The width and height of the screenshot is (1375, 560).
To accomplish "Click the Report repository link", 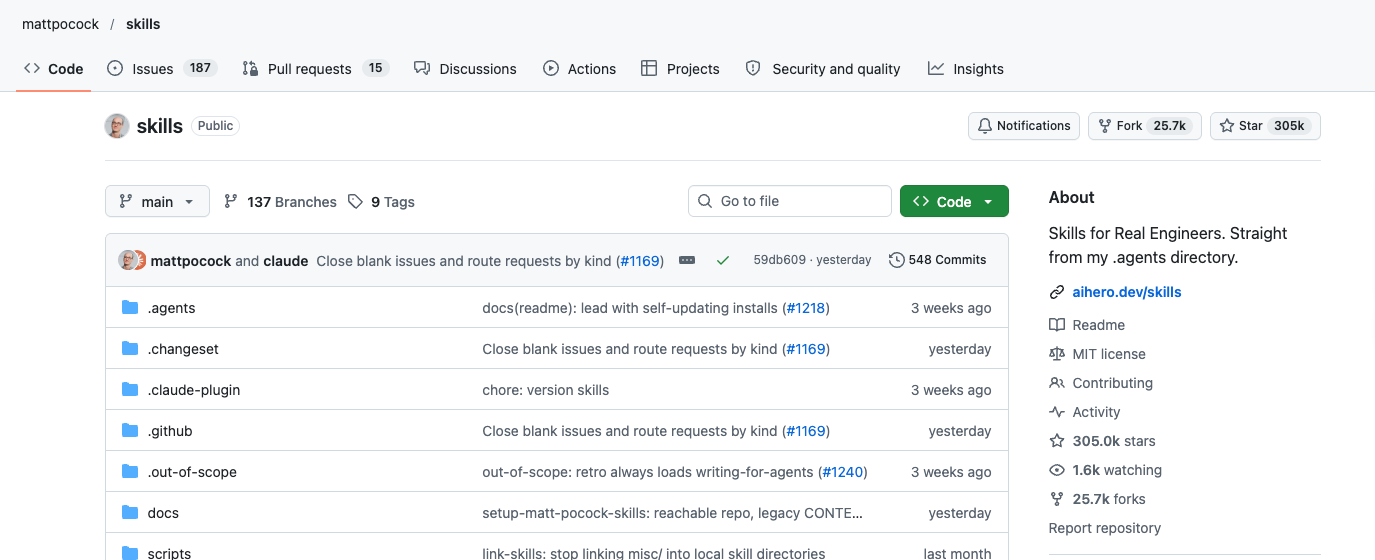I will click(1105, 528).
